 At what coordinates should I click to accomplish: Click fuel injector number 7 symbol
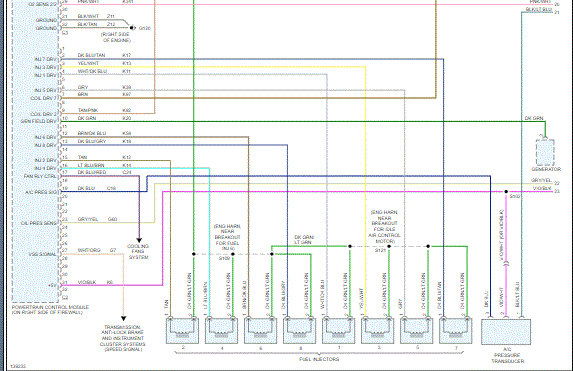[455, 330]
